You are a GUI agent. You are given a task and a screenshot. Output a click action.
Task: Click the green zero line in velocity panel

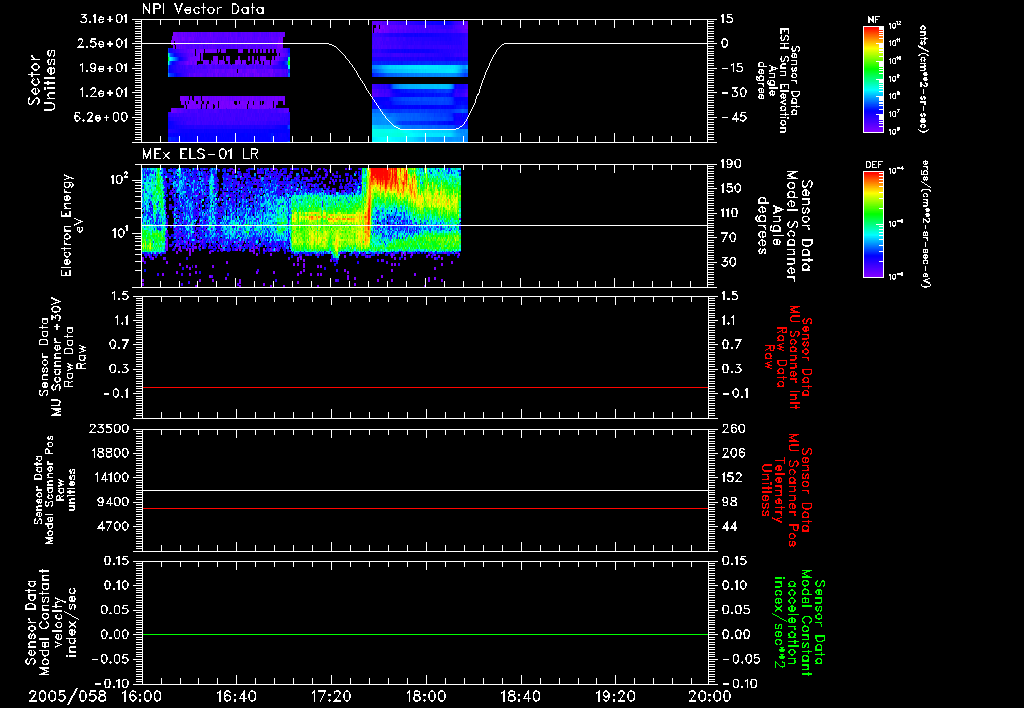[x=425, y=634]
